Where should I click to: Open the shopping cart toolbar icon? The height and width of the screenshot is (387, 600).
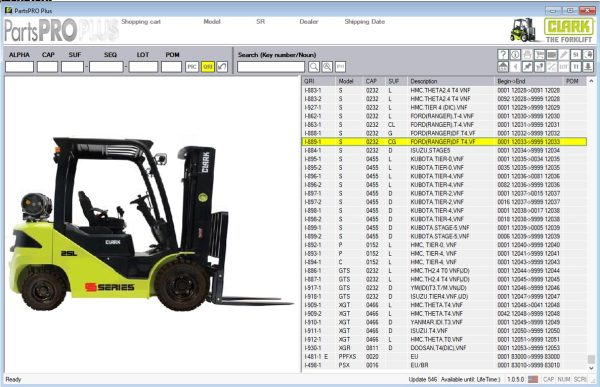[x=540, y=55]
